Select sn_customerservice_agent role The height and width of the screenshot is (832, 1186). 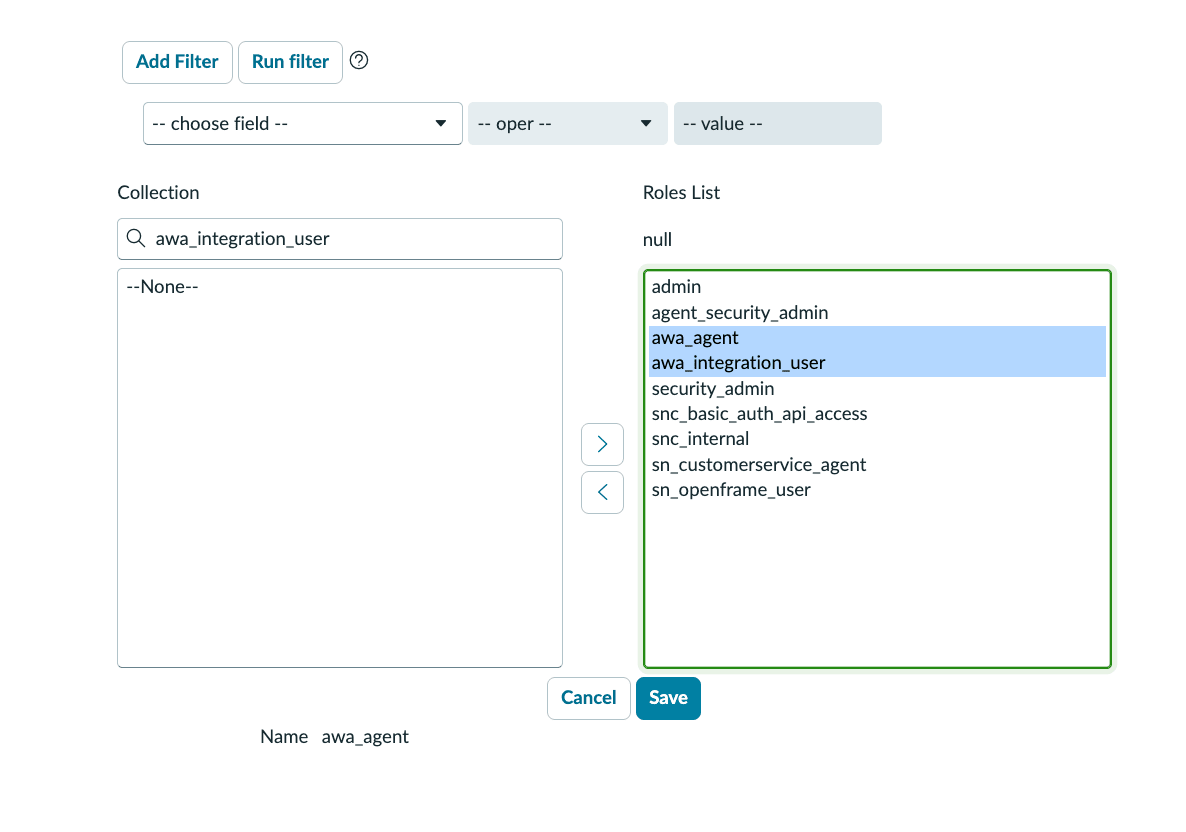point(877,464)
